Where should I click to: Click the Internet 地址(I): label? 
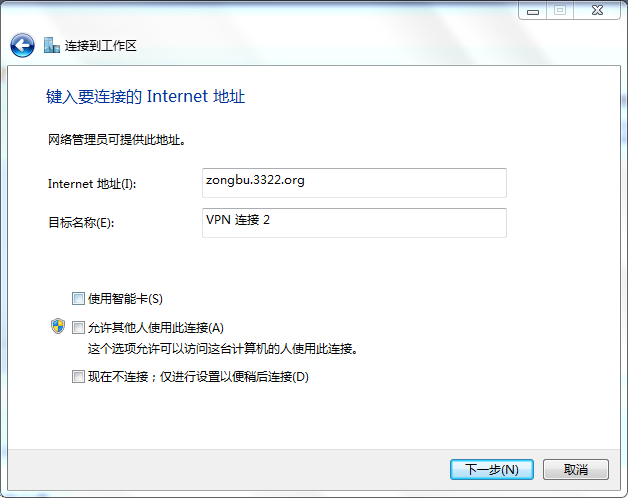[x=92, y=184]
